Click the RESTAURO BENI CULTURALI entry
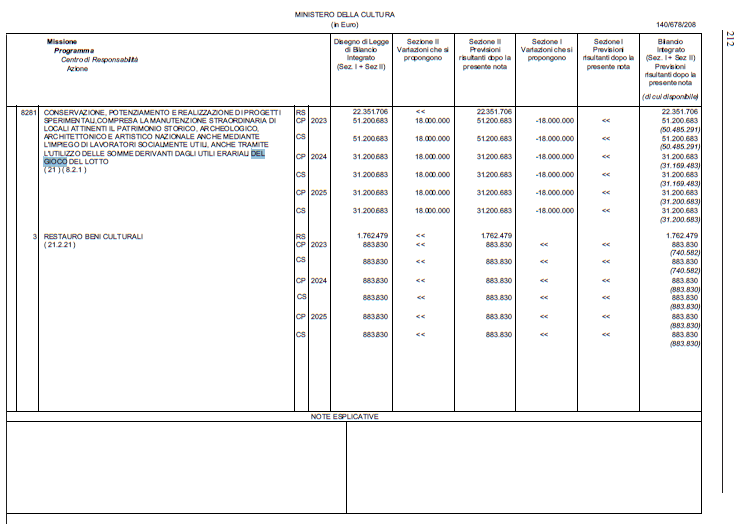748x524 pixels. 93,237
